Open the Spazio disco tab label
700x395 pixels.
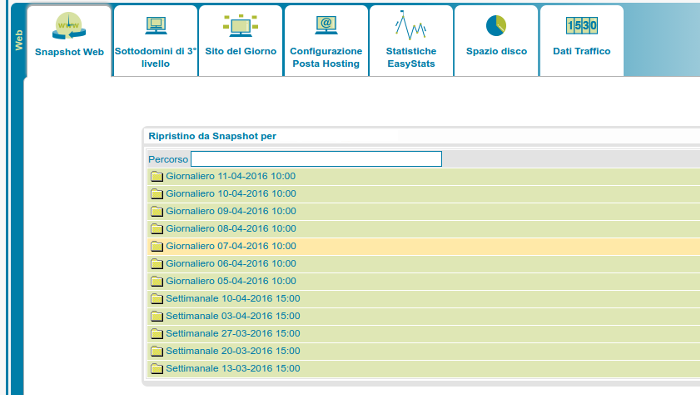tap(496, 51)
